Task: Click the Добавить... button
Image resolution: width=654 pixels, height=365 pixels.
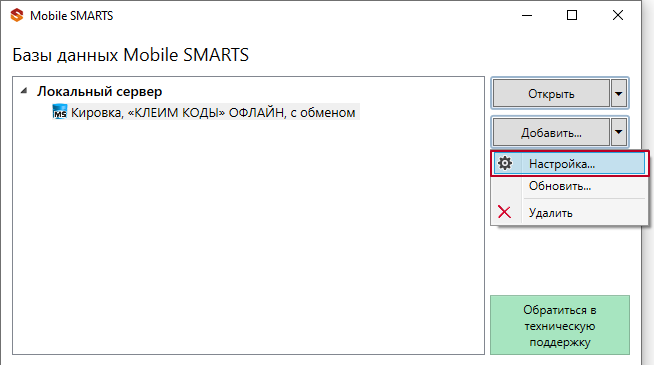Action: click(x=551, y=132)
